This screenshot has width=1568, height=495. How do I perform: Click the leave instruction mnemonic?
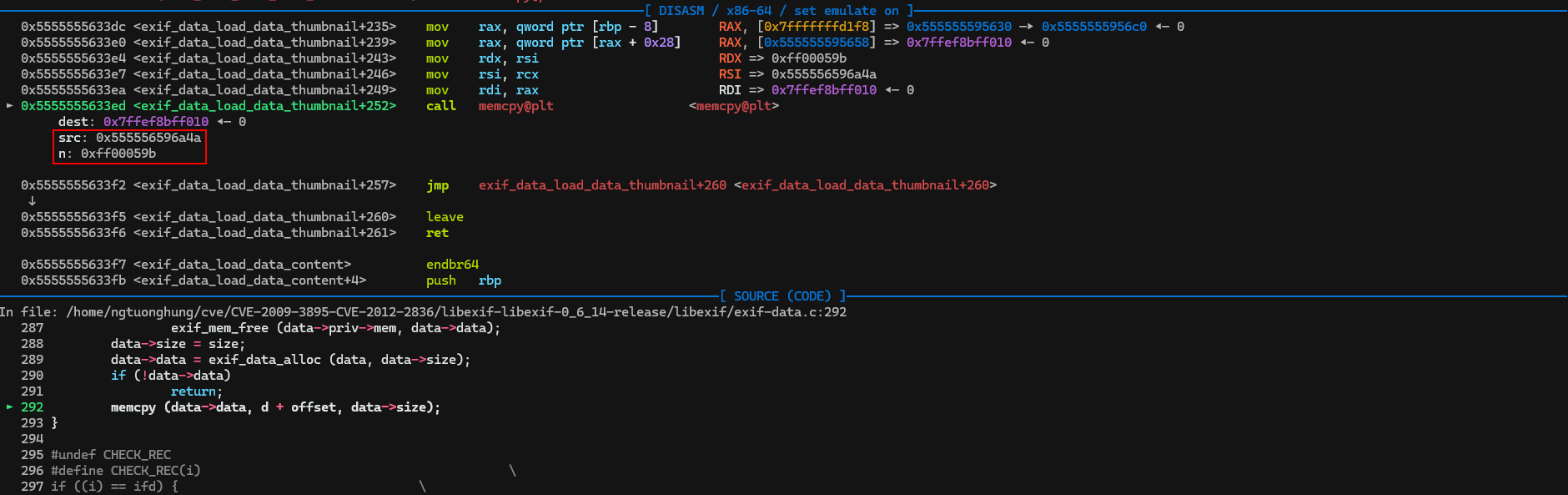coord(445,217)
